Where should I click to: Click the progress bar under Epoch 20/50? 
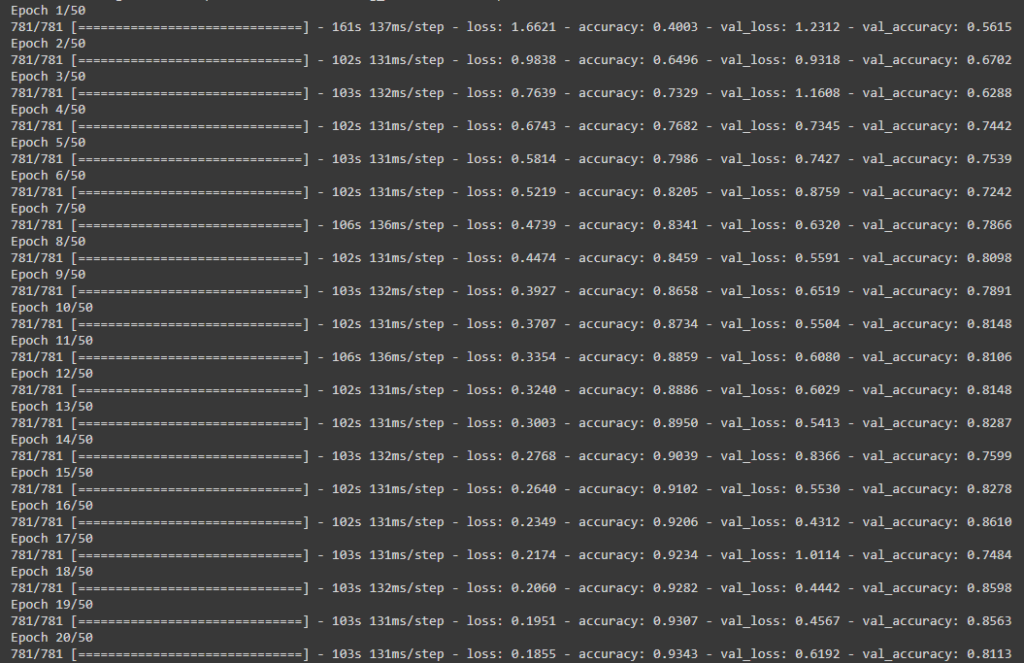[x=190, y=654]
